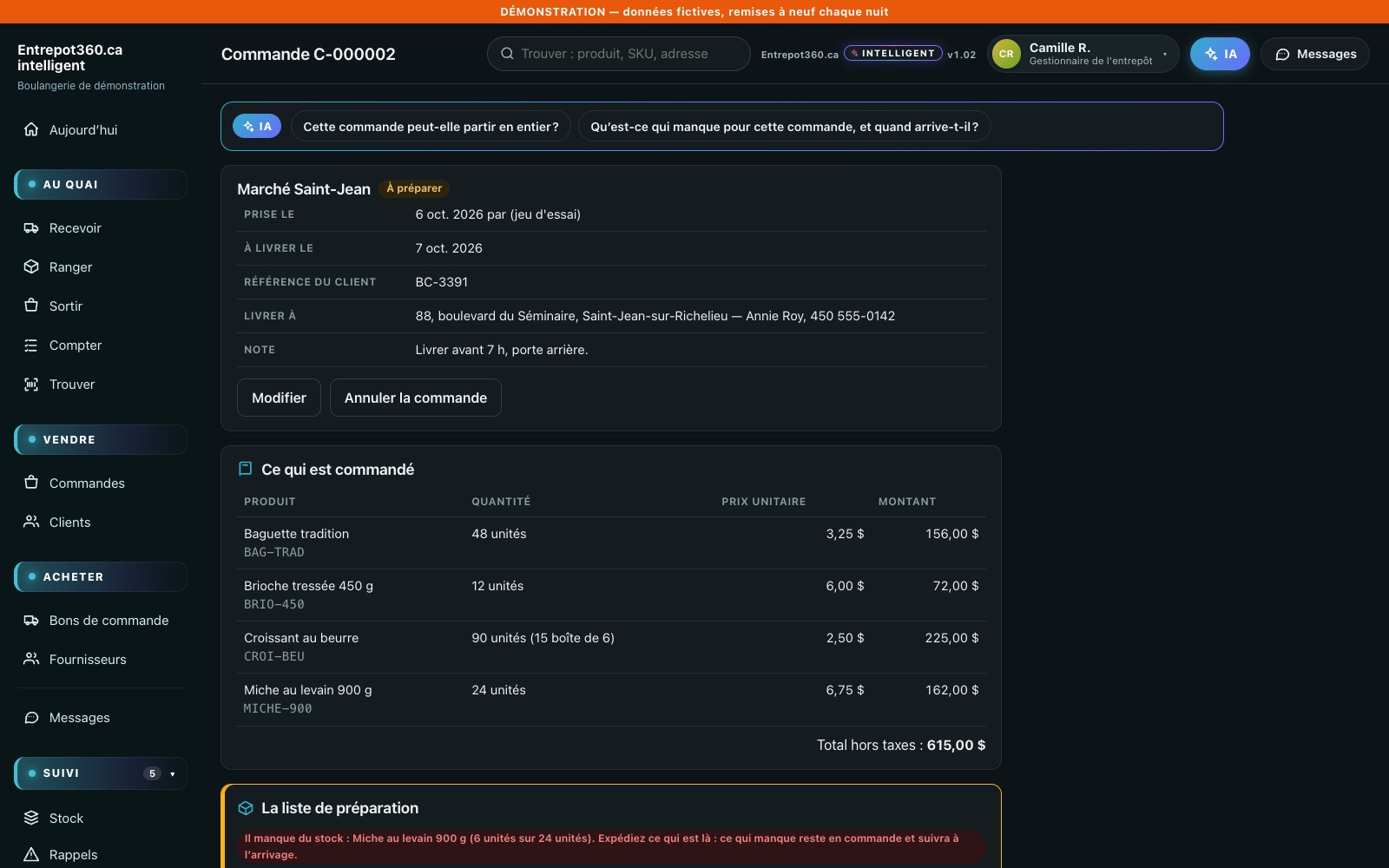
Task: Click the Stock layers icon
Action: point(31,818)
